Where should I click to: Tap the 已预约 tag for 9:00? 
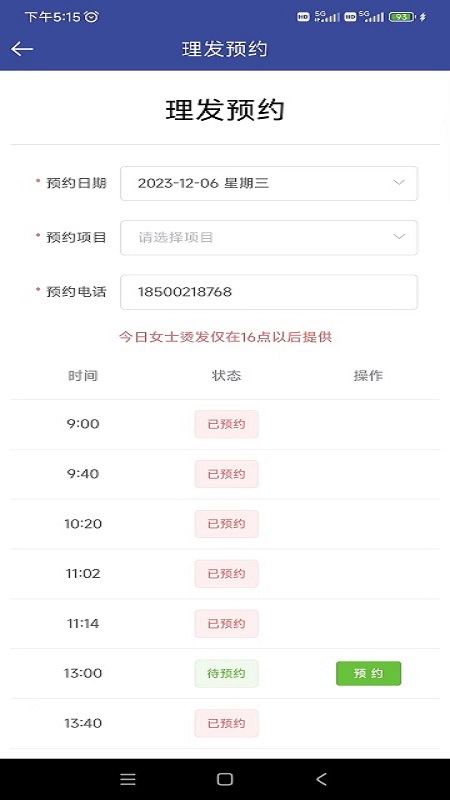click(x=227, y=424)
